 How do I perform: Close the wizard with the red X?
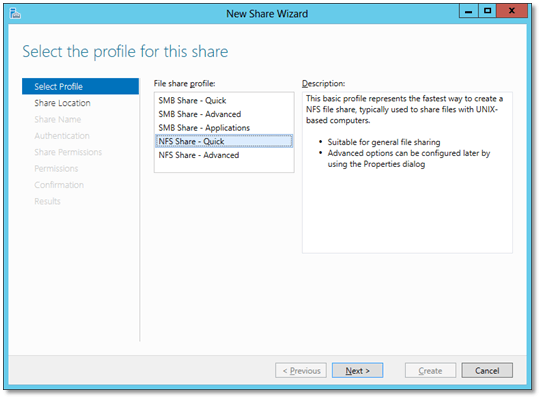tap(512, 11)
